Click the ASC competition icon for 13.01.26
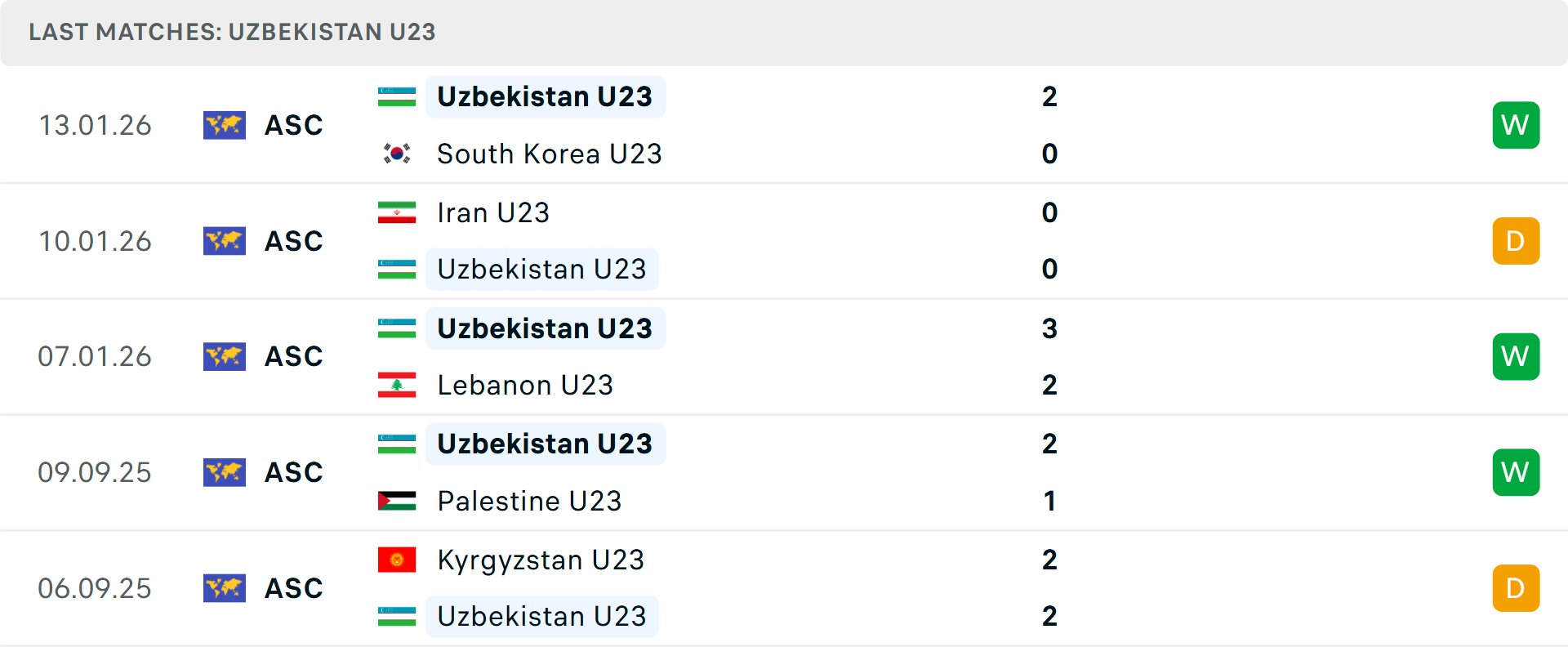The width and height of the screenshot is (1568, 647). pos(225,125)
